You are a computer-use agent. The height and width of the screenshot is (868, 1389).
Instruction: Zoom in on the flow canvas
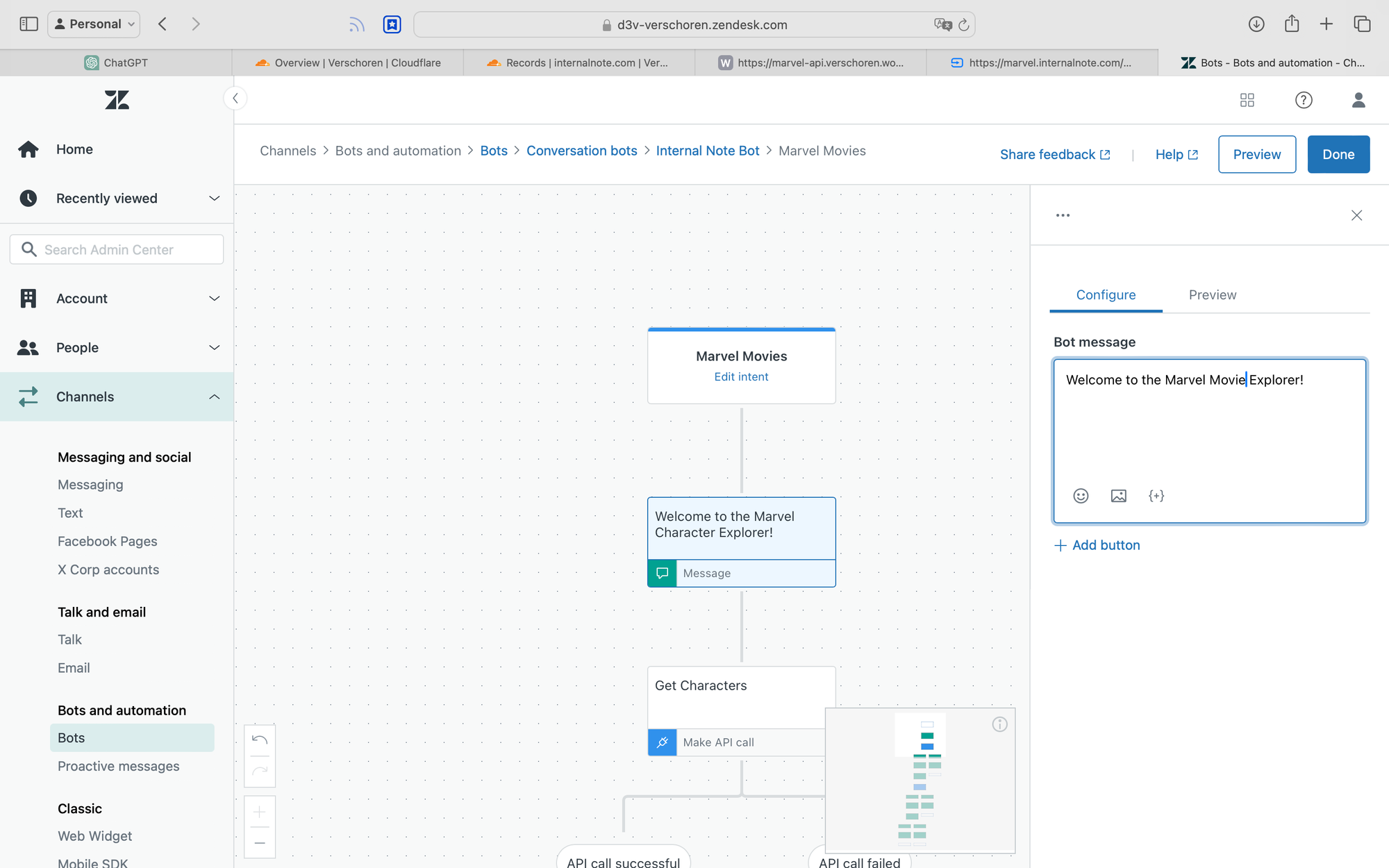click(260, 812)
